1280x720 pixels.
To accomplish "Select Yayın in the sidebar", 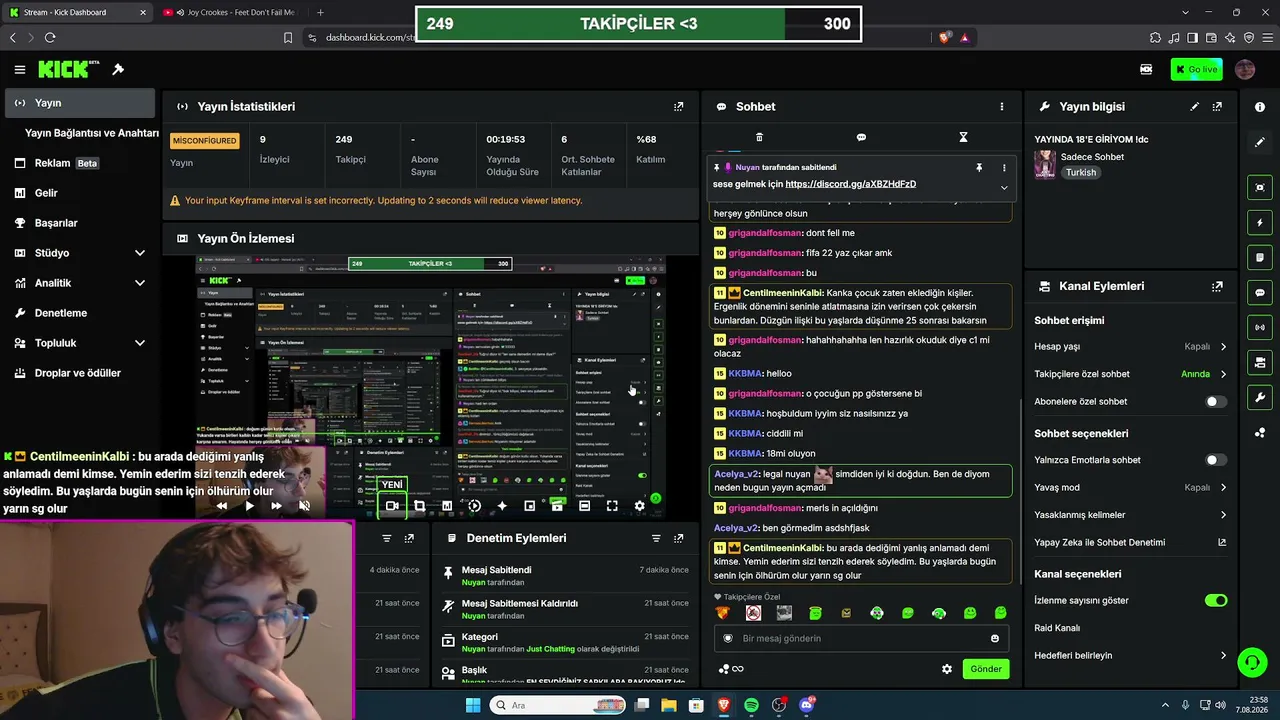I will 82,103.
